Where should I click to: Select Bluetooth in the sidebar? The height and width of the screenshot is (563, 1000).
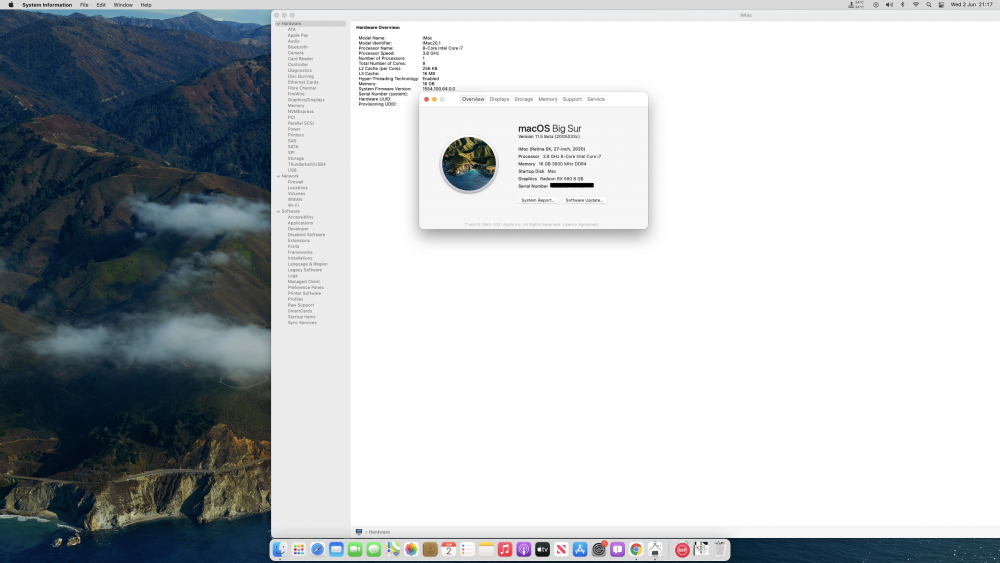pyautogui.click(x=298, y=47)
